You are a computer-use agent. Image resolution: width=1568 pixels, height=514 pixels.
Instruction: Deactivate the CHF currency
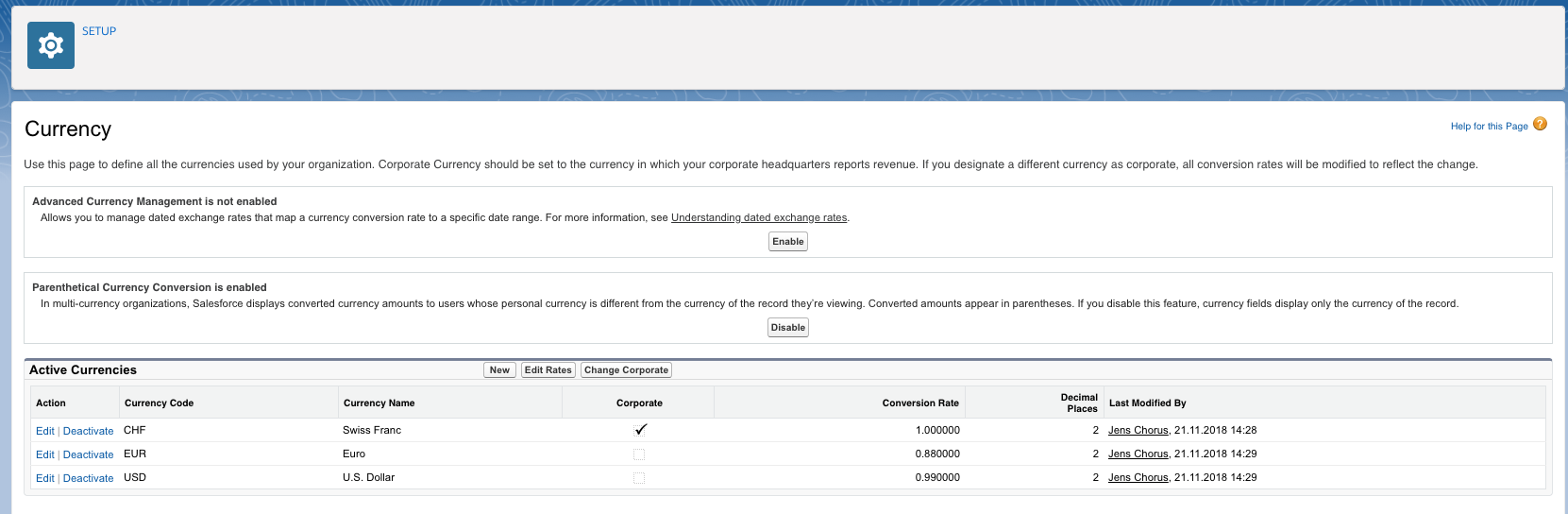88,431
